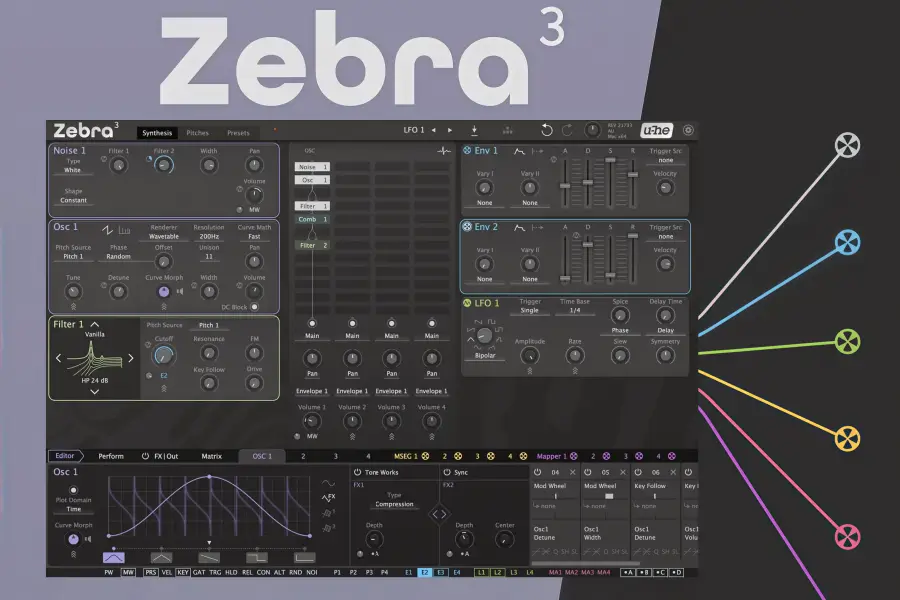Screen dimensions: 900x600
Task: Show next filter type with right chevron
Action: 131,358
